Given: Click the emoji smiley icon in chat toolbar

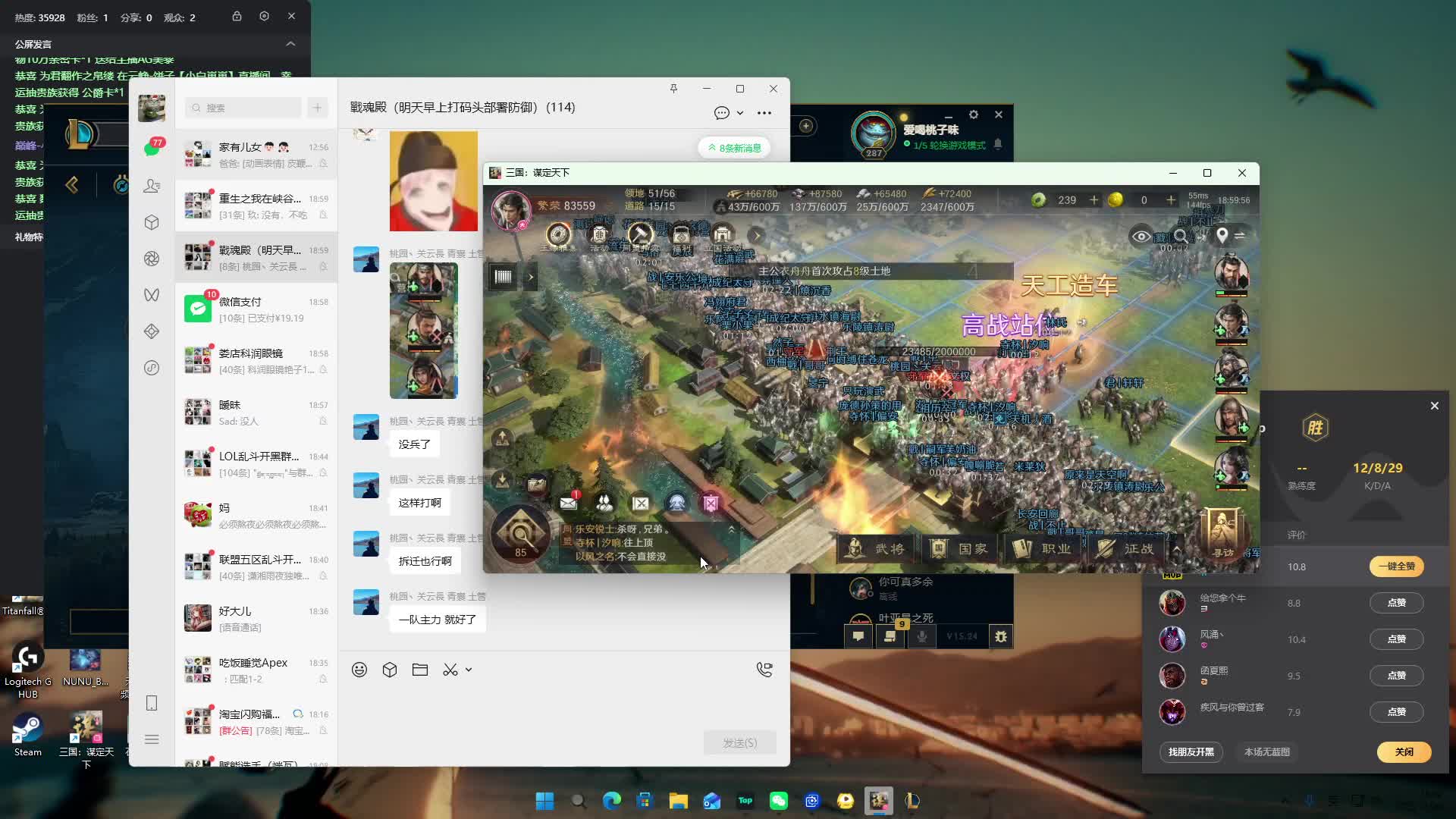Looking at the screenshot, I should pyautogui.click(x=359, y=670).
